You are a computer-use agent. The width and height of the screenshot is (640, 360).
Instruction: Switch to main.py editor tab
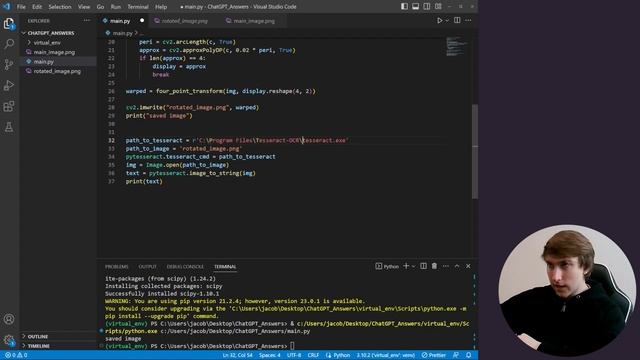coord(123,21)
